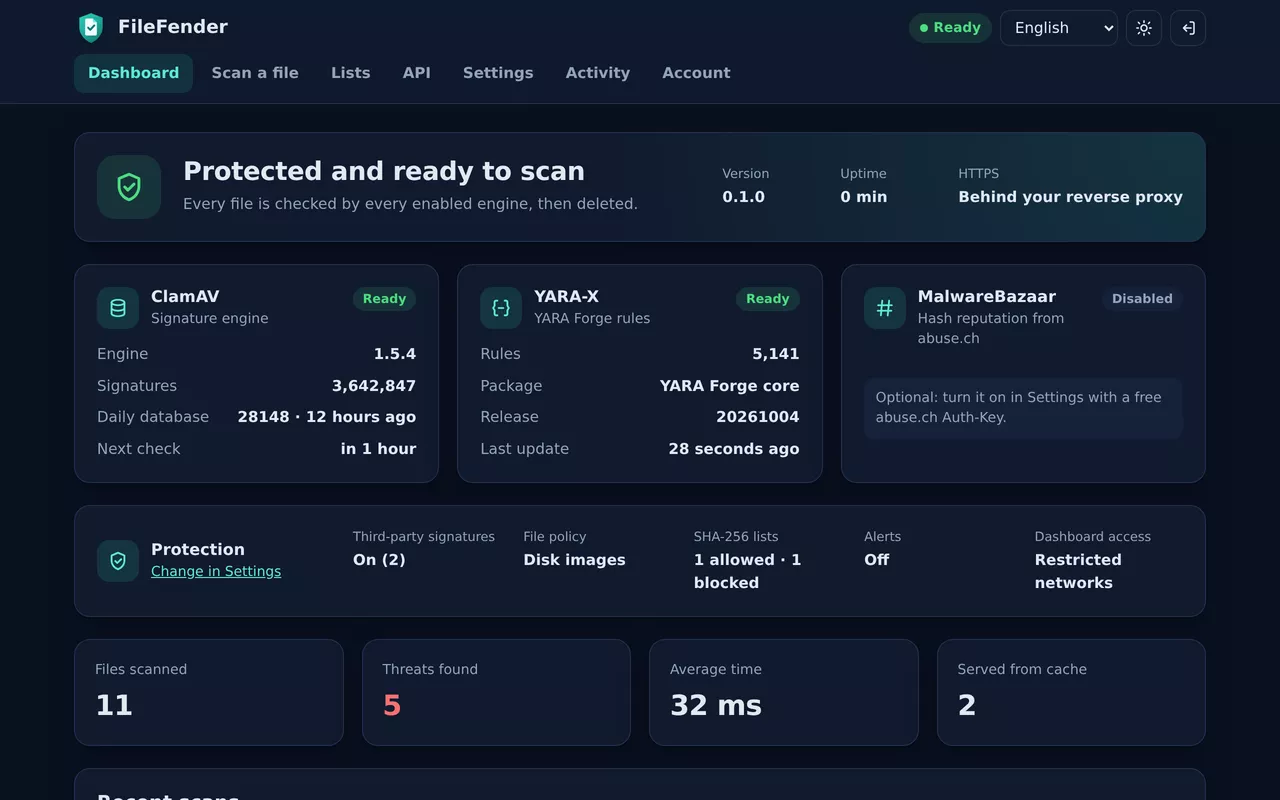The height and width of the screenshot is (800, 1280).
Task: Click the File policy Disk images value
Action: point(574,560)
